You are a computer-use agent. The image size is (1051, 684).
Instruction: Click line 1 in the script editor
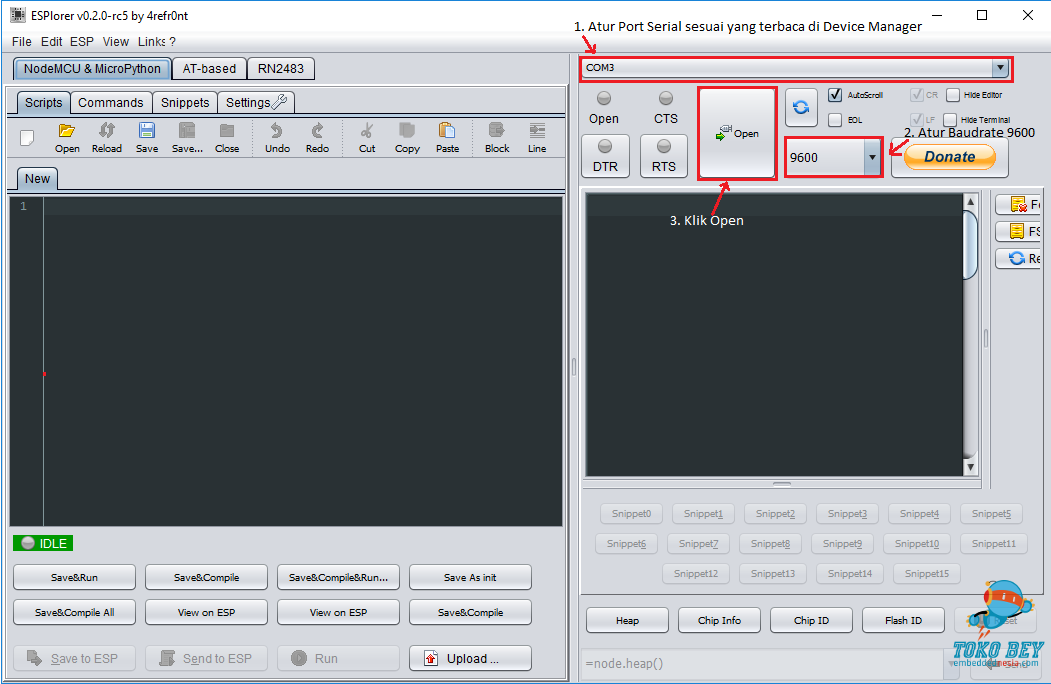[x=303, y=206]
